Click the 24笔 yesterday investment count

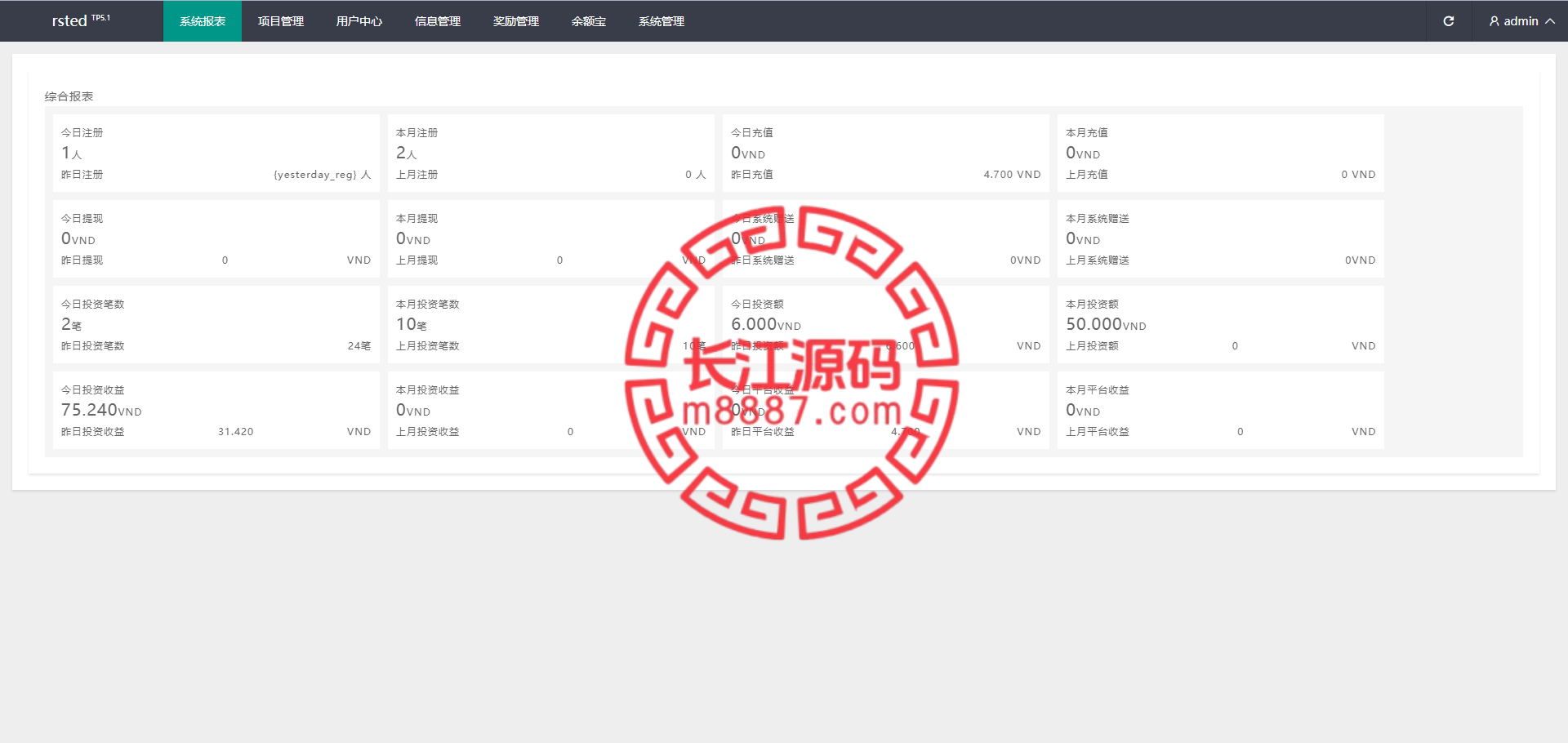pyautogui.click(x=359, y=346)
